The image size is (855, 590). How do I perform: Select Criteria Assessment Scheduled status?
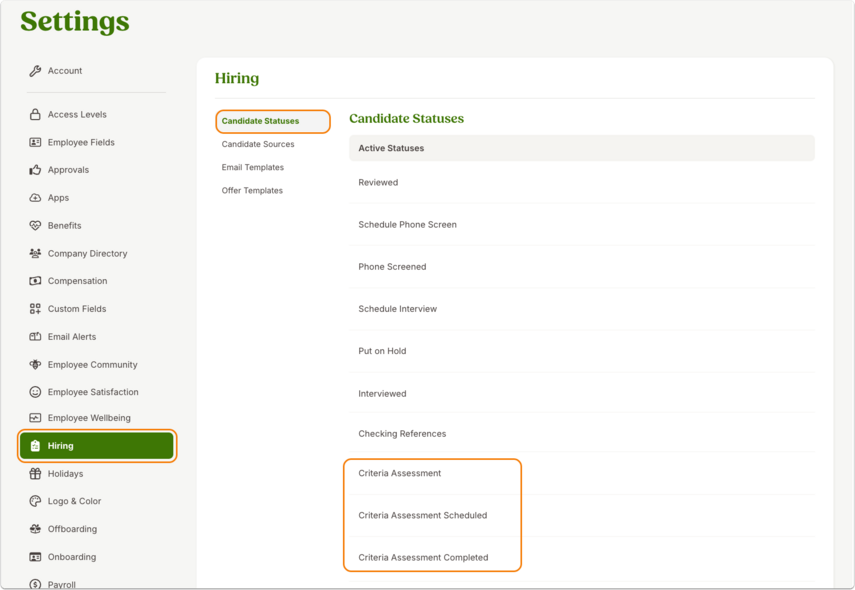click(x=582, y=515)
